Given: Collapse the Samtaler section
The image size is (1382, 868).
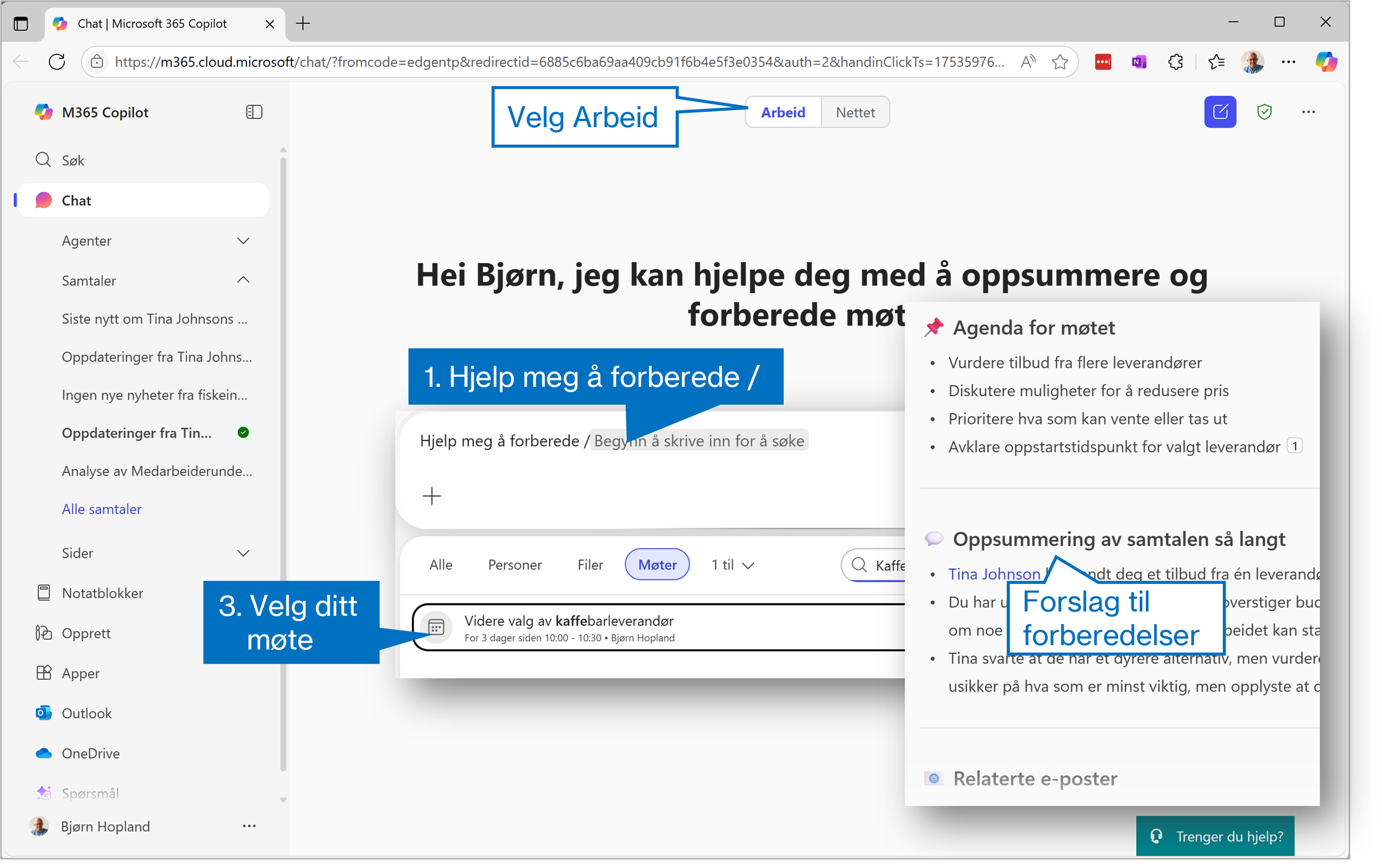Looking at the screenshot, I should [243, 280].
